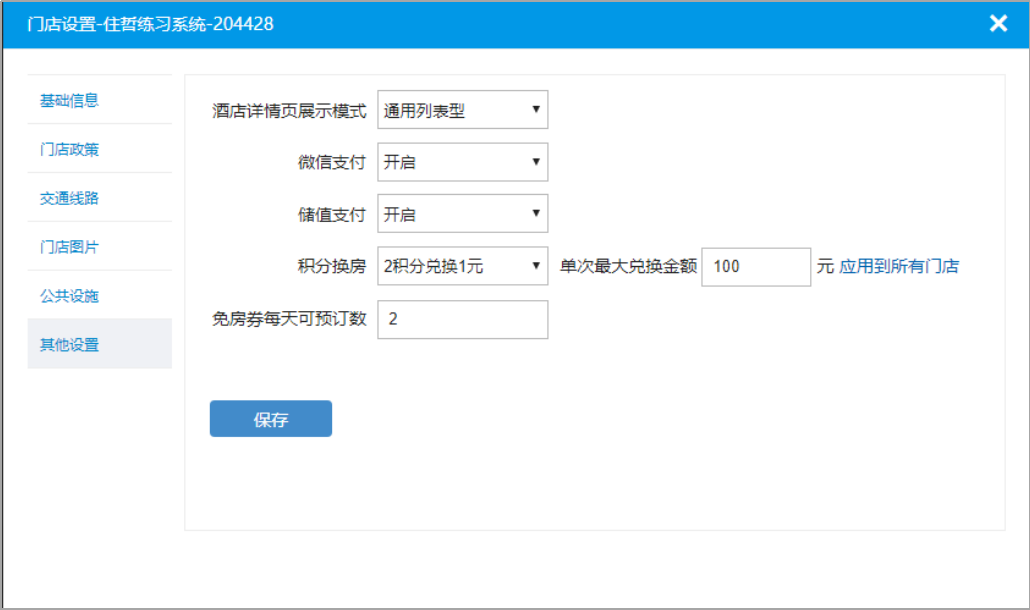Image resolution: width=1030 pixels, height=610 pixels.
Task: Click the 免房券每天可预订数 input field
Action: point(462,320)
